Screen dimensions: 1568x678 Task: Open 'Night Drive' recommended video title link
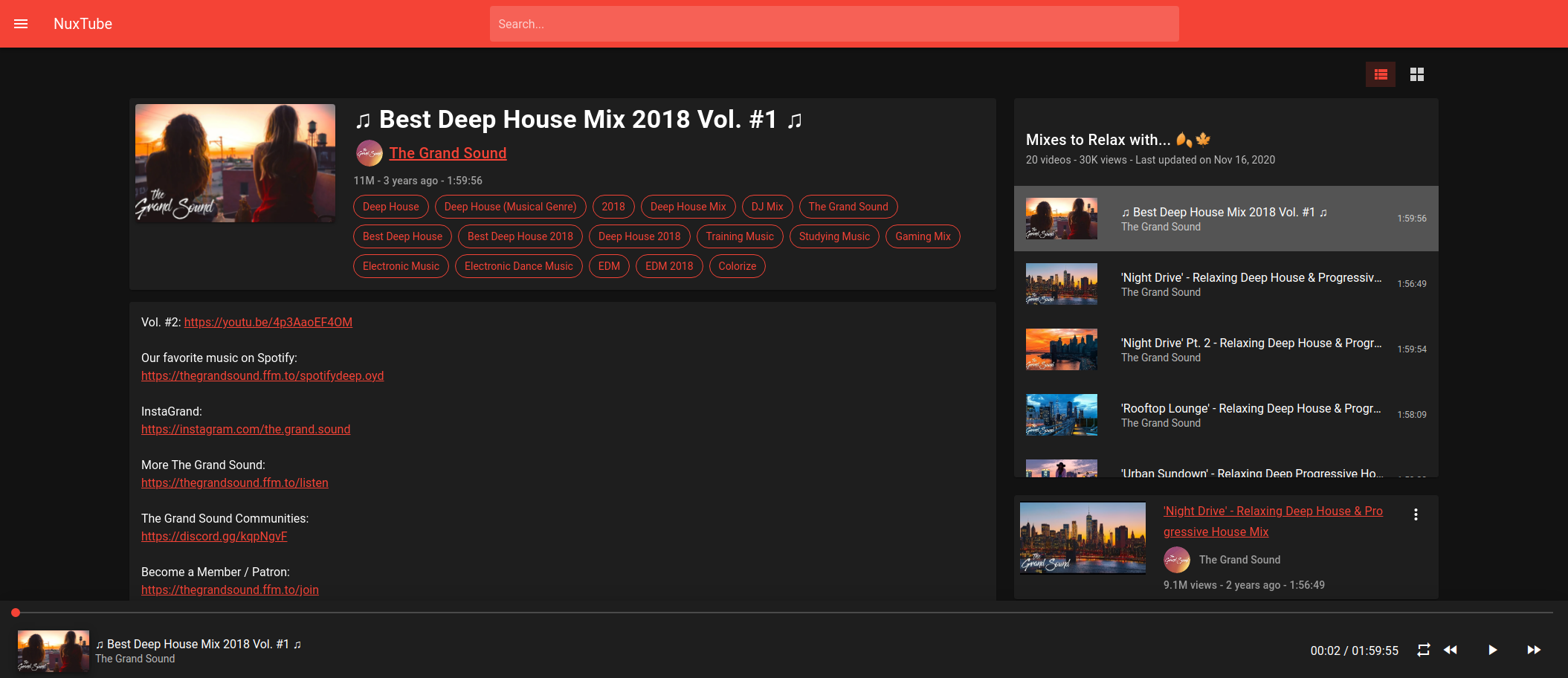(1273, 521)
